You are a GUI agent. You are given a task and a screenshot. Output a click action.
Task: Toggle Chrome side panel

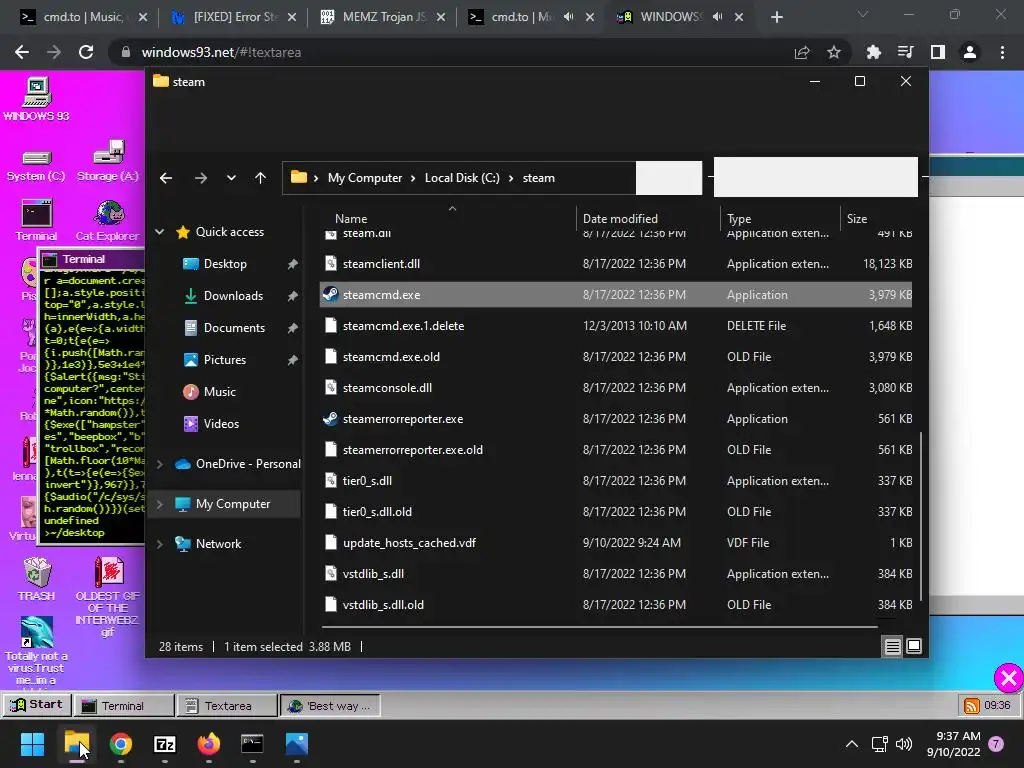[938, 52]
